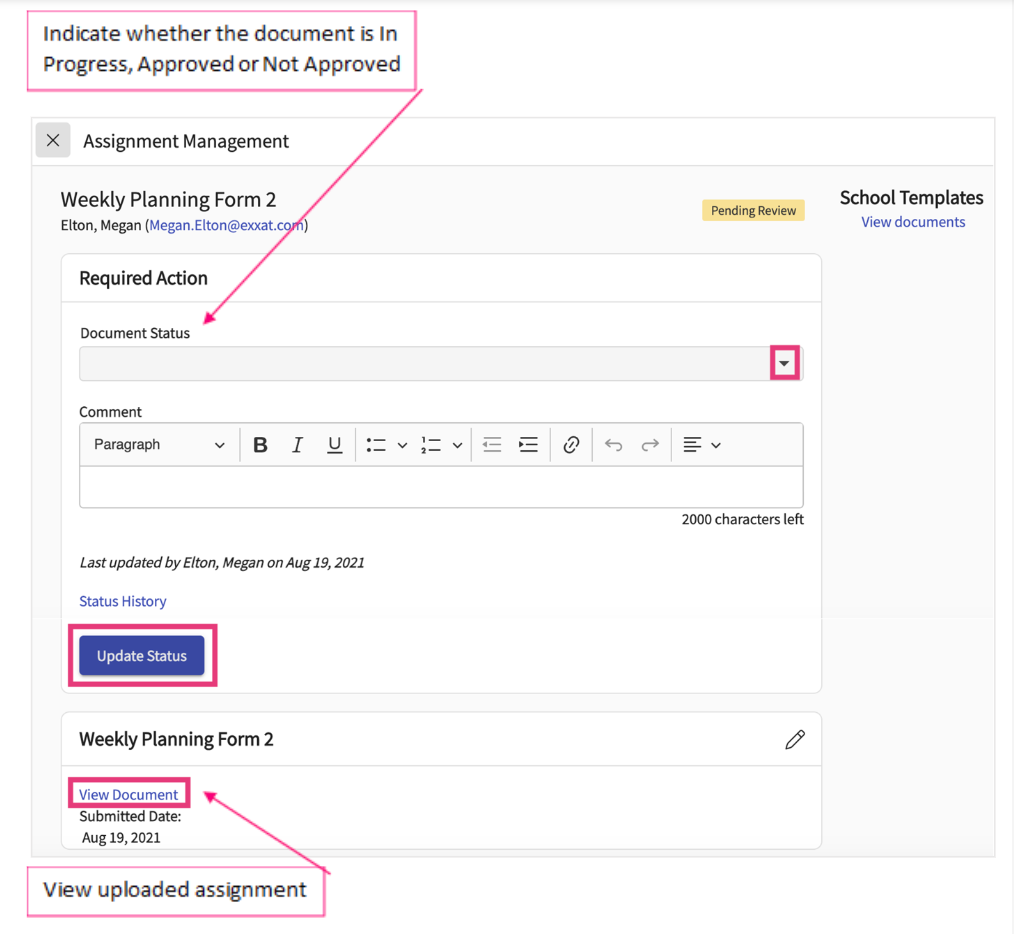Increase indent in the comment editor
This screenshot has width=1014, height=934.
point(528,445)
